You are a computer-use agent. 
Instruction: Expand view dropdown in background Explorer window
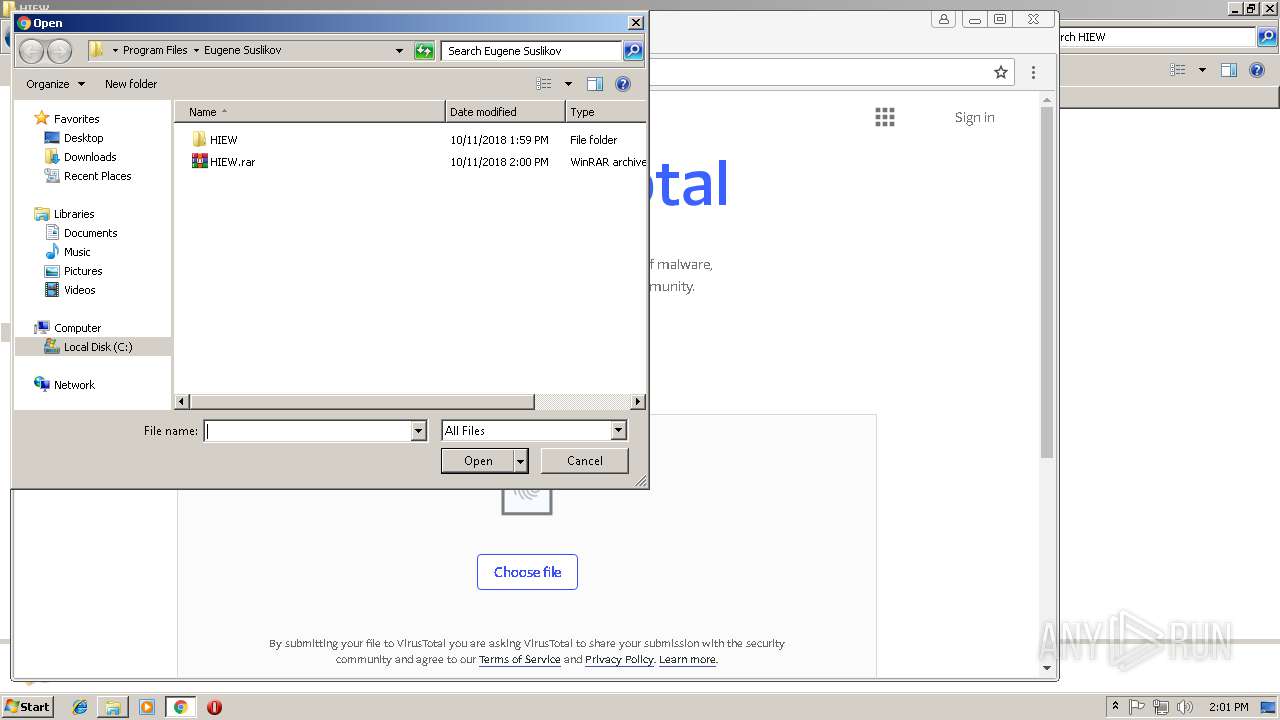coord(1202,70)
